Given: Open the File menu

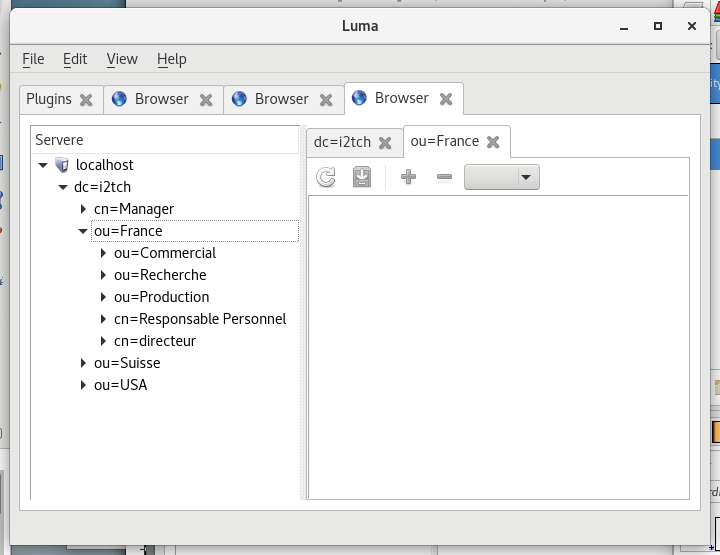Looking at the screenshot, I should click(x=33, y=59).
